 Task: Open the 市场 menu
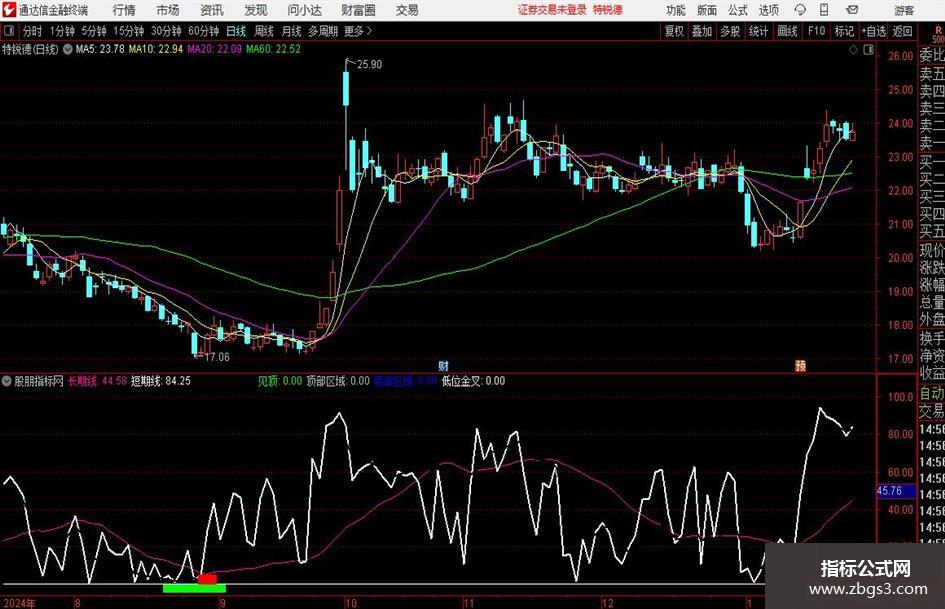[168, 10]
